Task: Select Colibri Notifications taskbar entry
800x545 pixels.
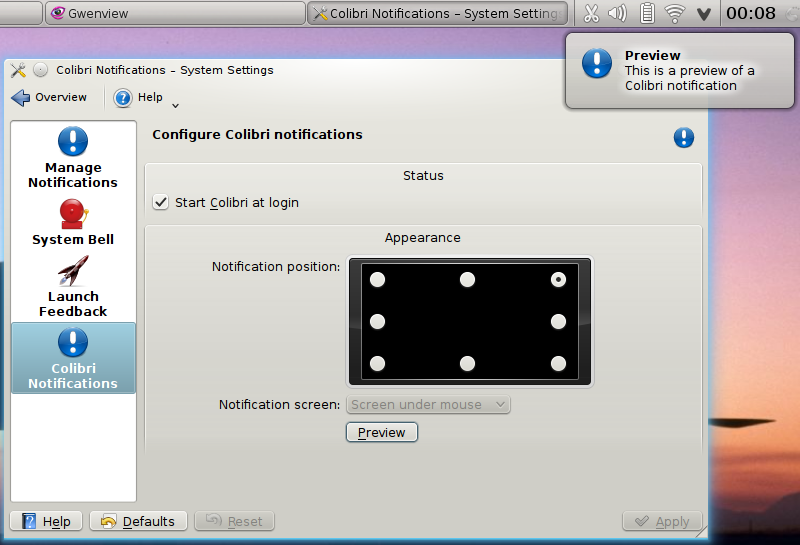Action: [438, 13]
